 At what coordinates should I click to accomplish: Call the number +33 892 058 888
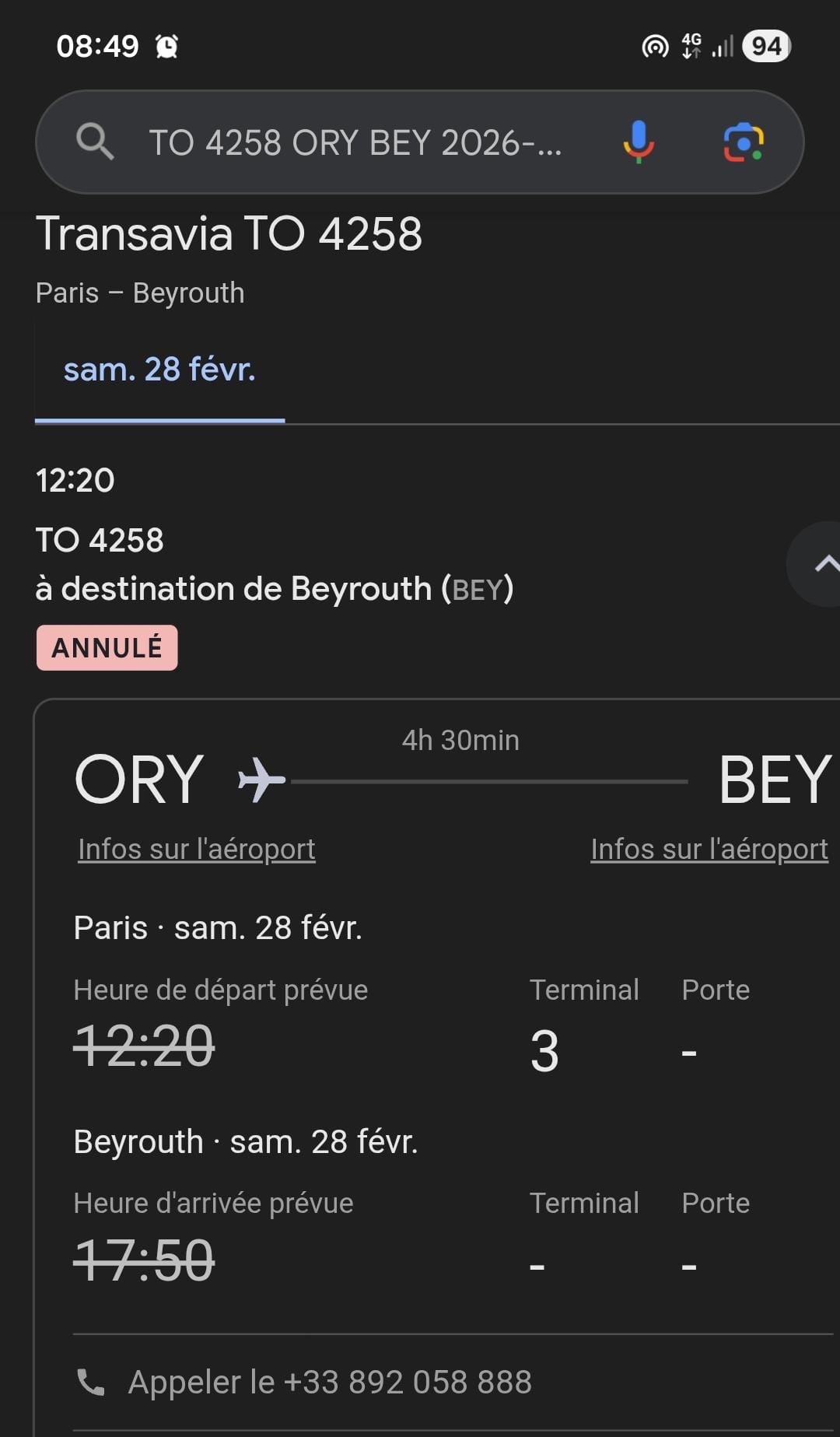[330, 1382]
